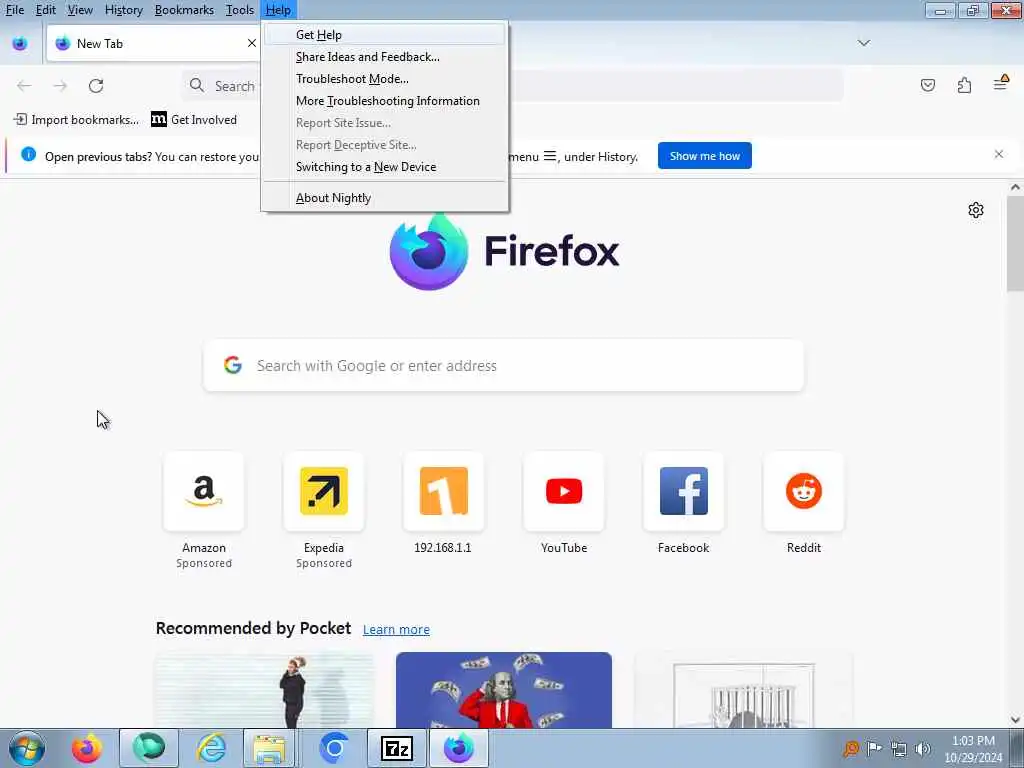Open the Get Involved bookmark
1024x768 pixels.
[194, 120]
